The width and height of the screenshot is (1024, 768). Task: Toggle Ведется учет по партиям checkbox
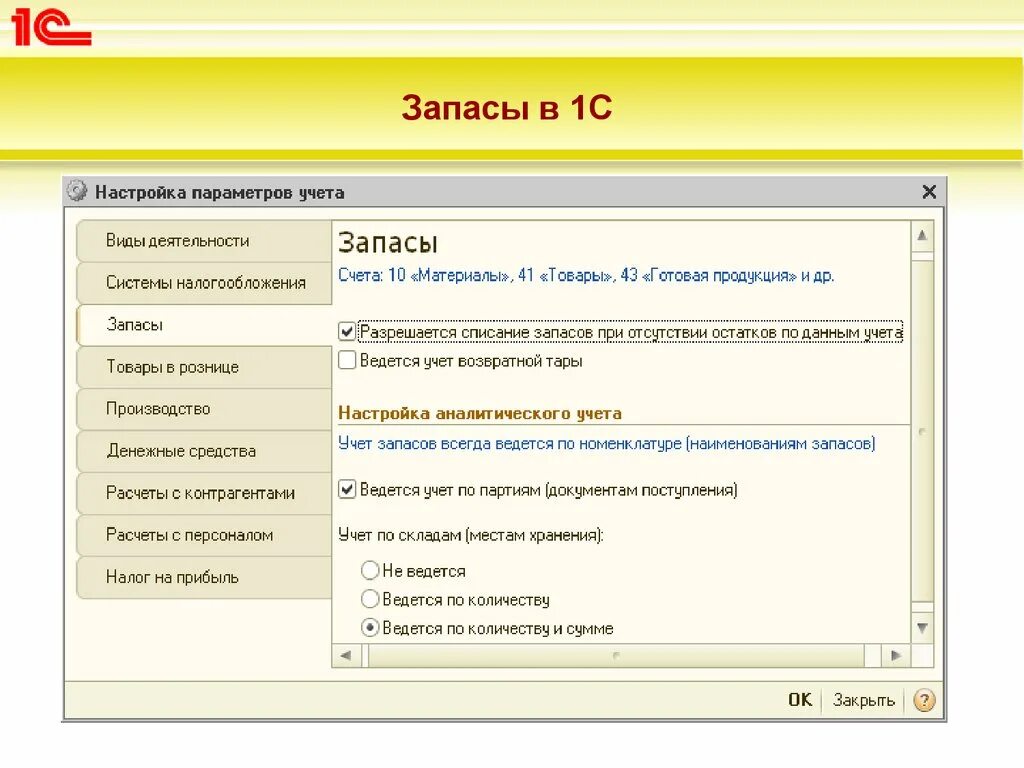click(347, 489)
